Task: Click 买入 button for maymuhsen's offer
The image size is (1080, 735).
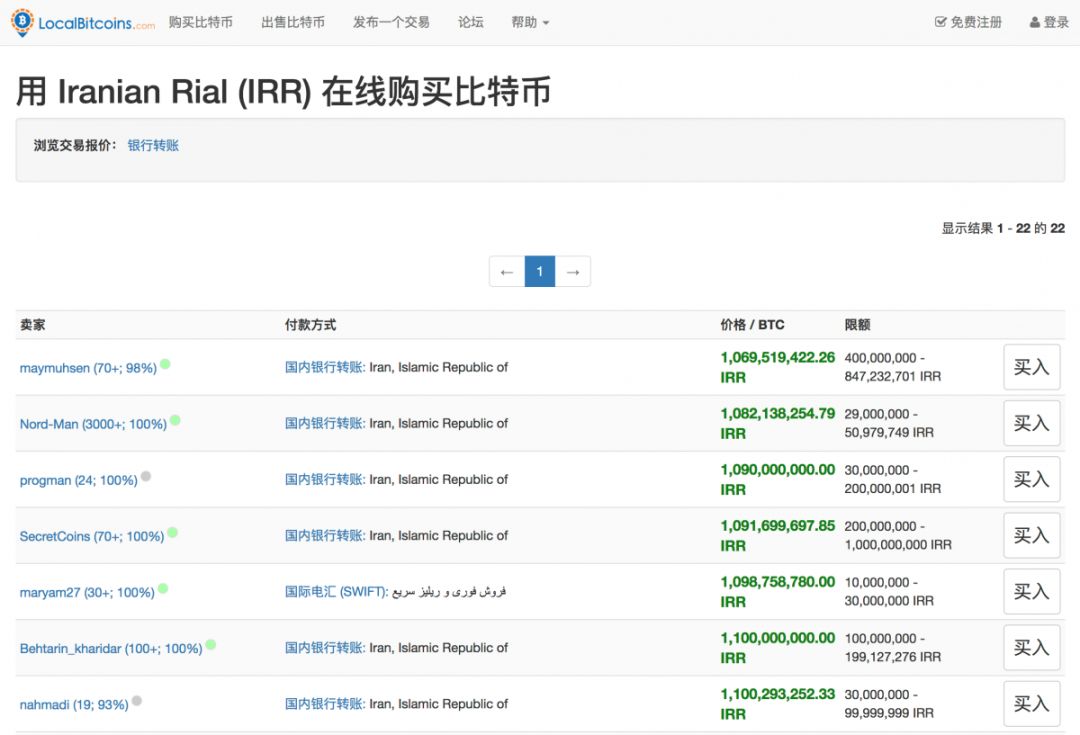Action: coord(1031,367)
